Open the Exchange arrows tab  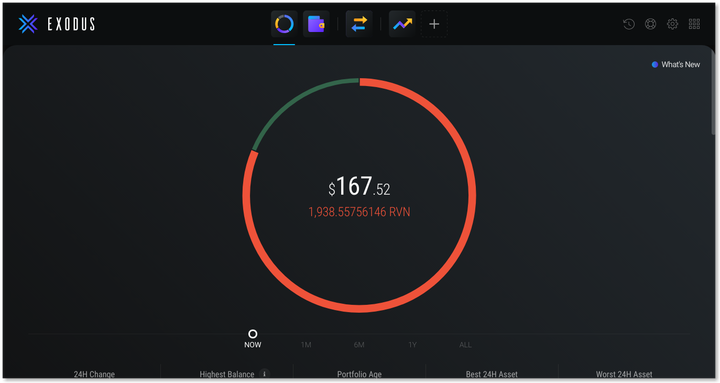[x=359, y=24]
